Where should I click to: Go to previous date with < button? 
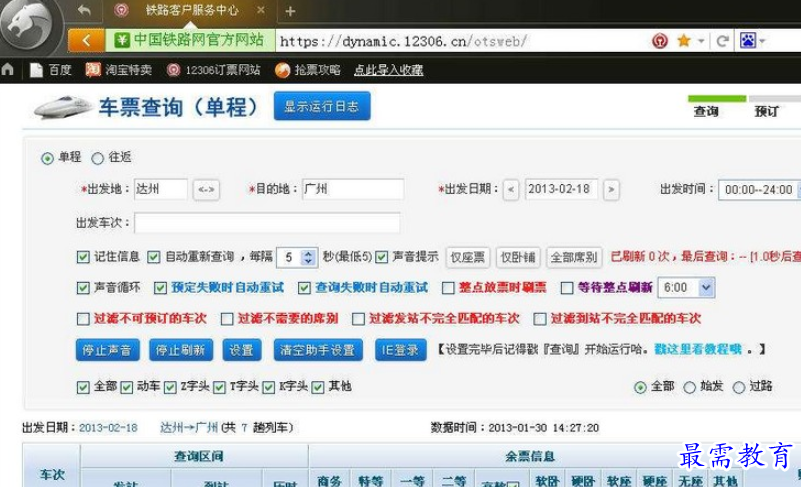[x=511, y=190]
